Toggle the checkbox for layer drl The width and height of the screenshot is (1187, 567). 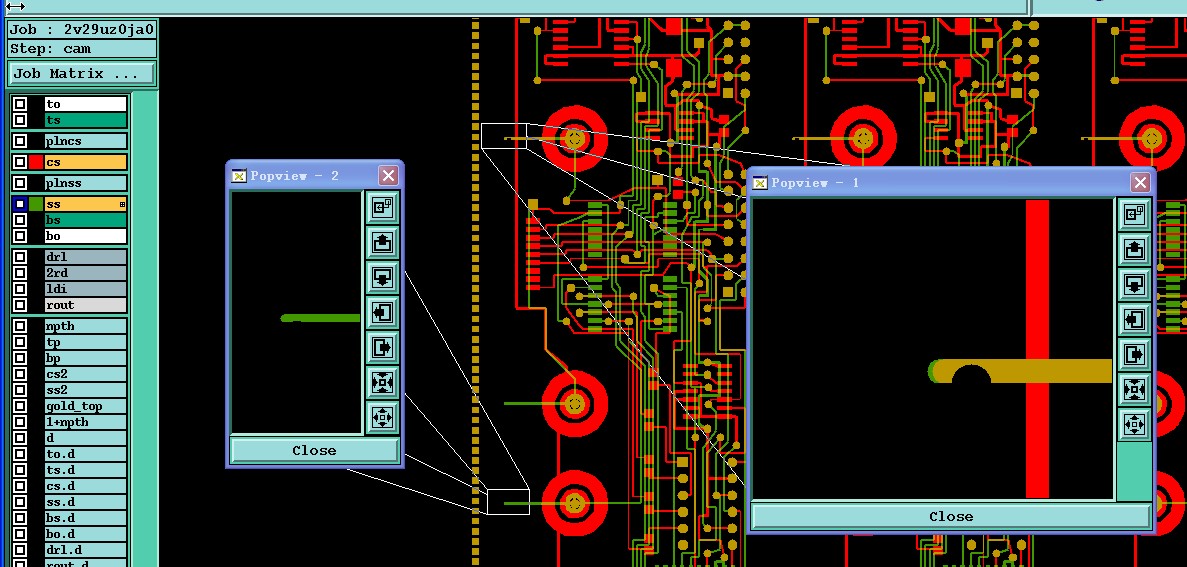click(20, 257)
